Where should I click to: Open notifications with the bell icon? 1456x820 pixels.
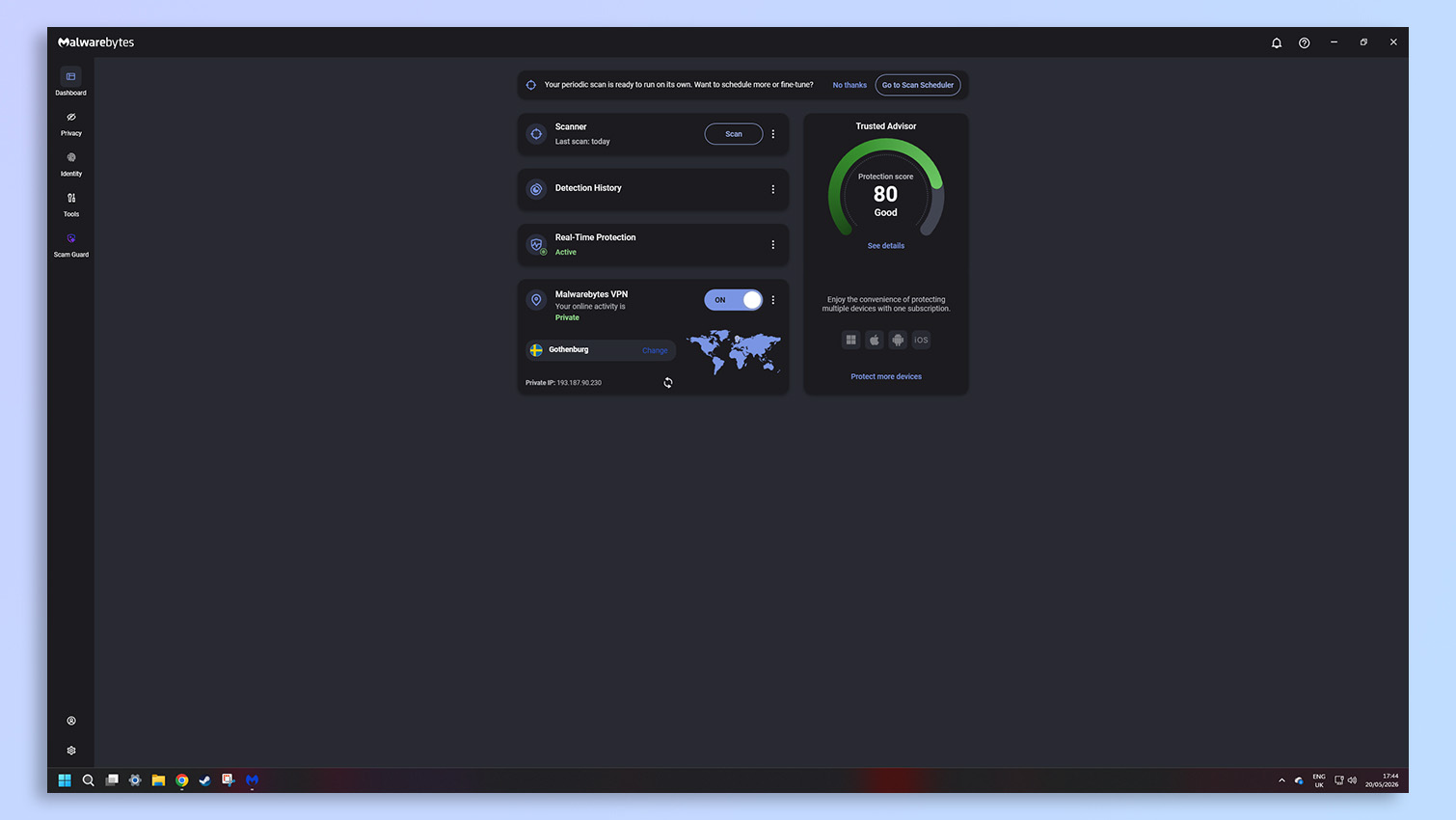(x=1277, y=42)
